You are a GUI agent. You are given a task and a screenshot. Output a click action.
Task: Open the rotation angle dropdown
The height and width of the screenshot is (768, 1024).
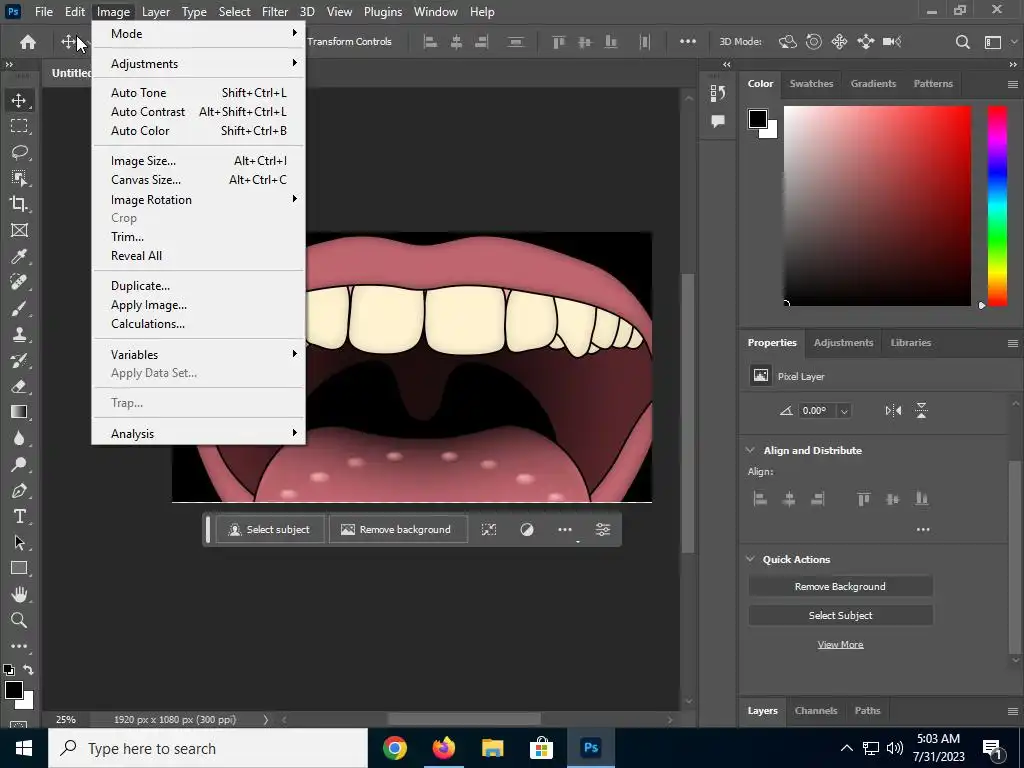844,411
